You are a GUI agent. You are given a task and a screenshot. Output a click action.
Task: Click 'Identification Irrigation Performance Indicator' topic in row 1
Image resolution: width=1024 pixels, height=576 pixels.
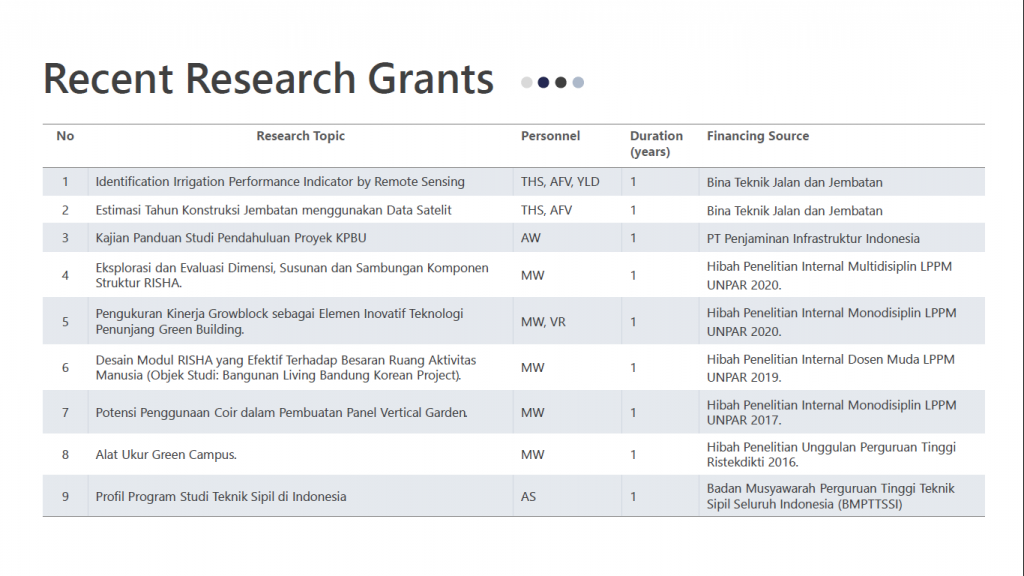click(279, 182)
